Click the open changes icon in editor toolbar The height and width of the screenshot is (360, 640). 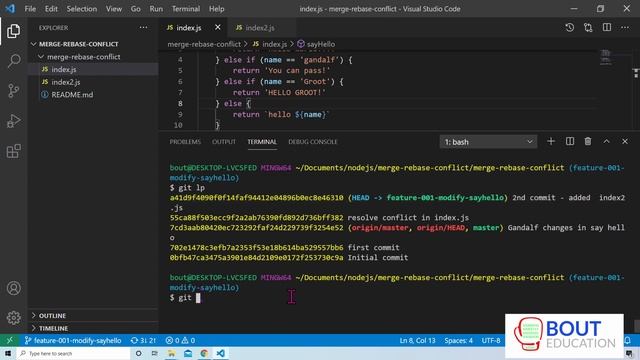click(588, 27)
